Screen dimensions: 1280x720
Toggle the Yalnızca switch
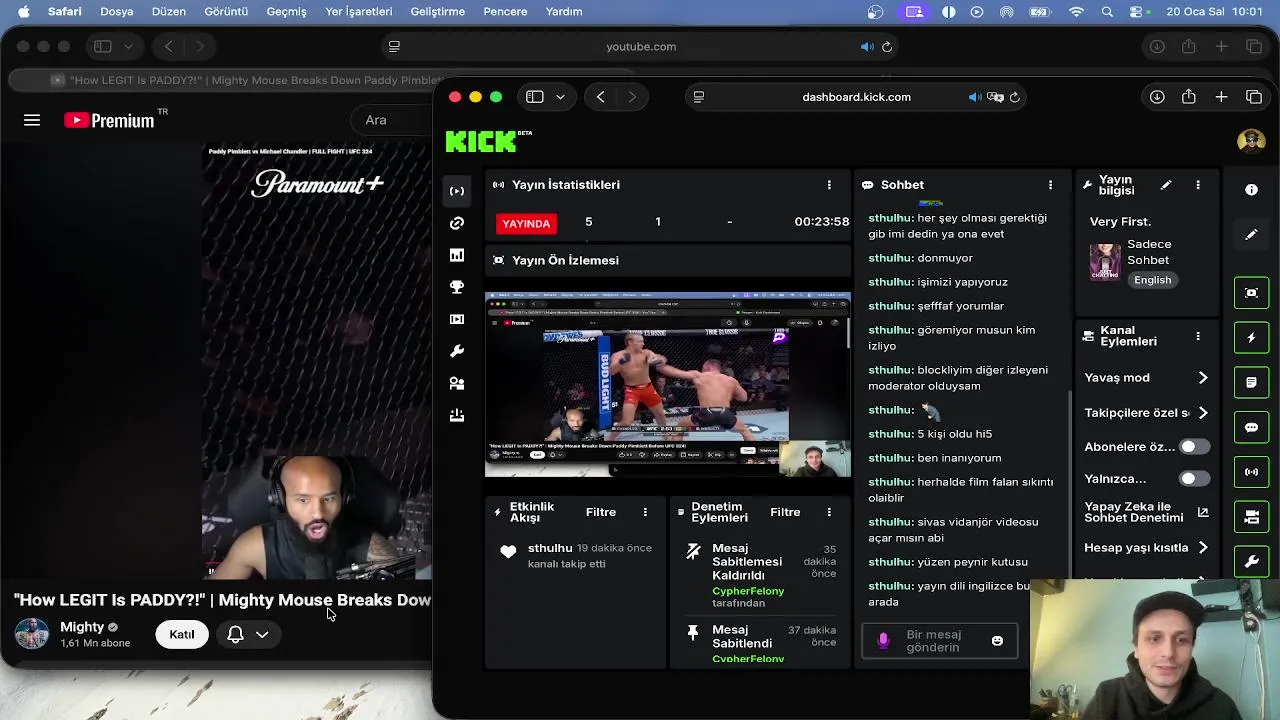click(x=1194, y=479)
